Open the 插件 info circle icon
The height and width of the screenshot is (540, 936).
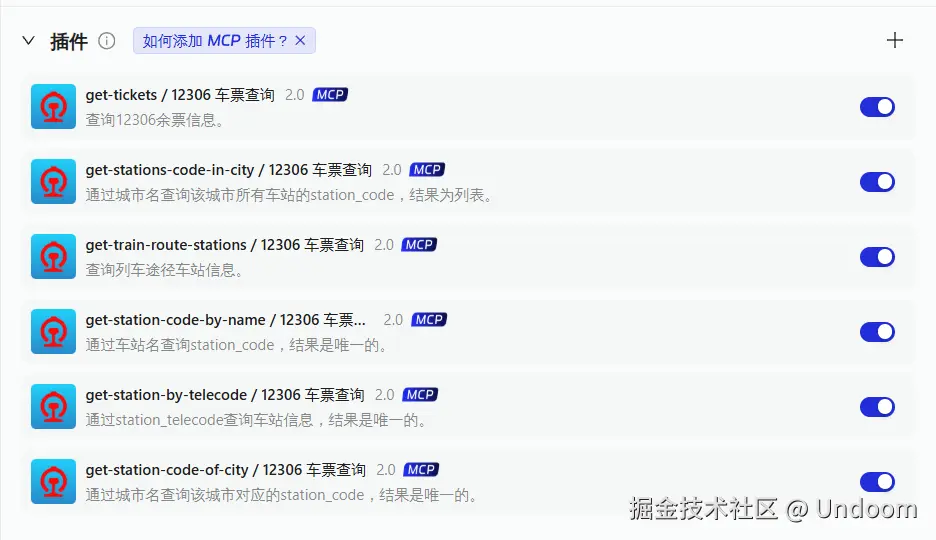pos(107,41)
